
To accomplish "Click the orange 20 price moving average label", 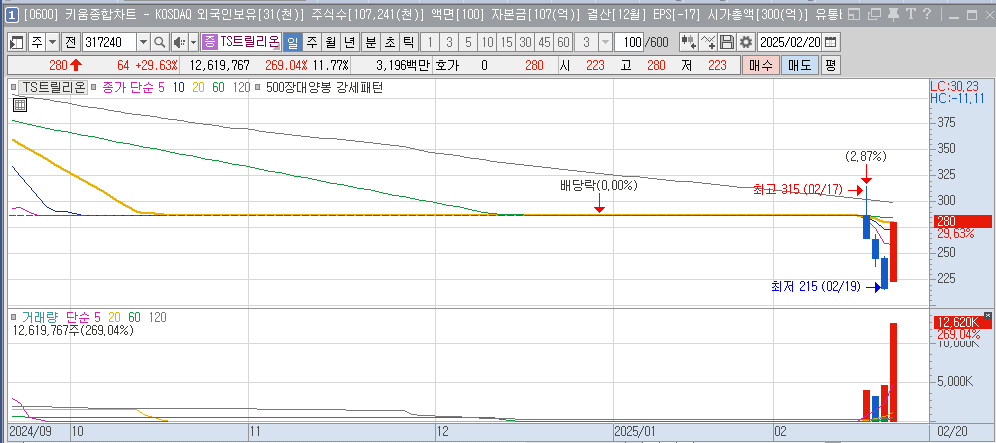I will (198, 88).
